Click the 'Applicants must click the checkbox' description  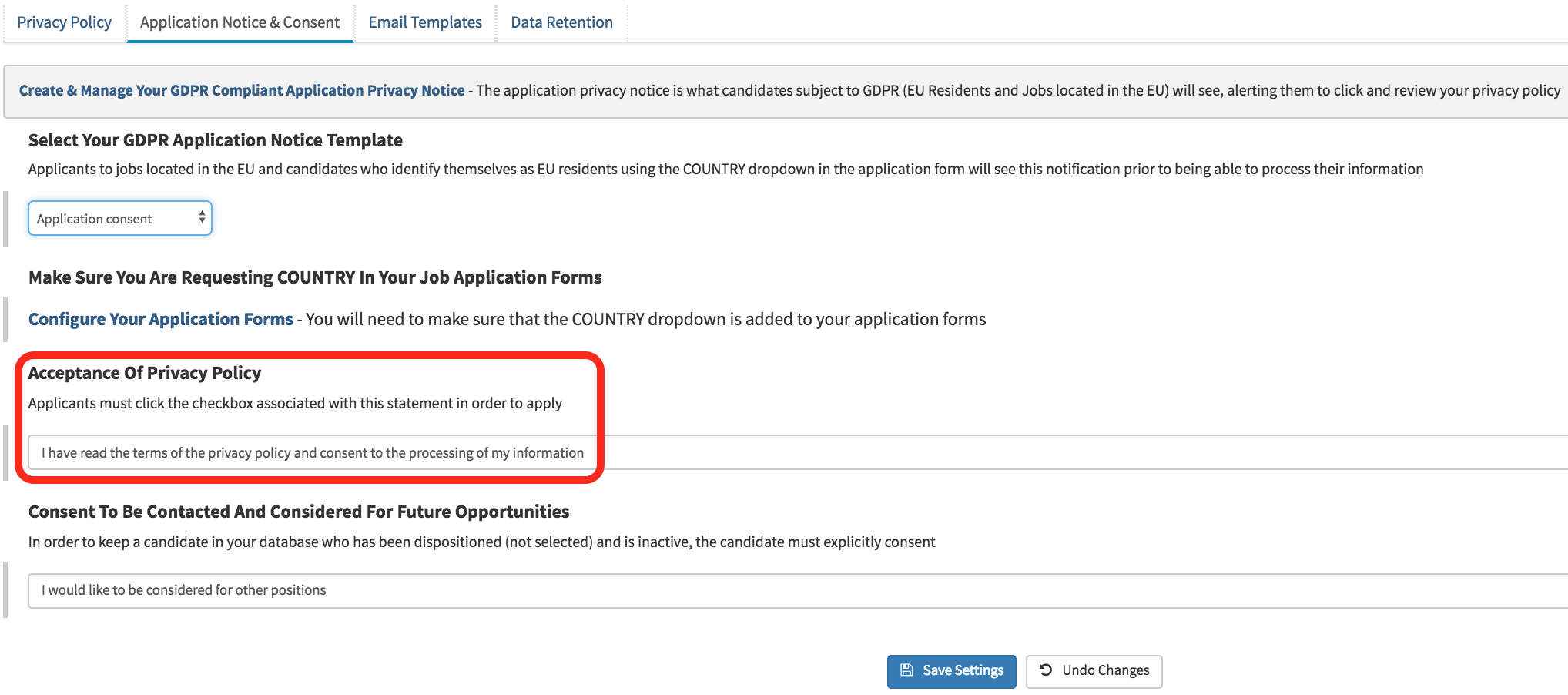coord(295,403)
